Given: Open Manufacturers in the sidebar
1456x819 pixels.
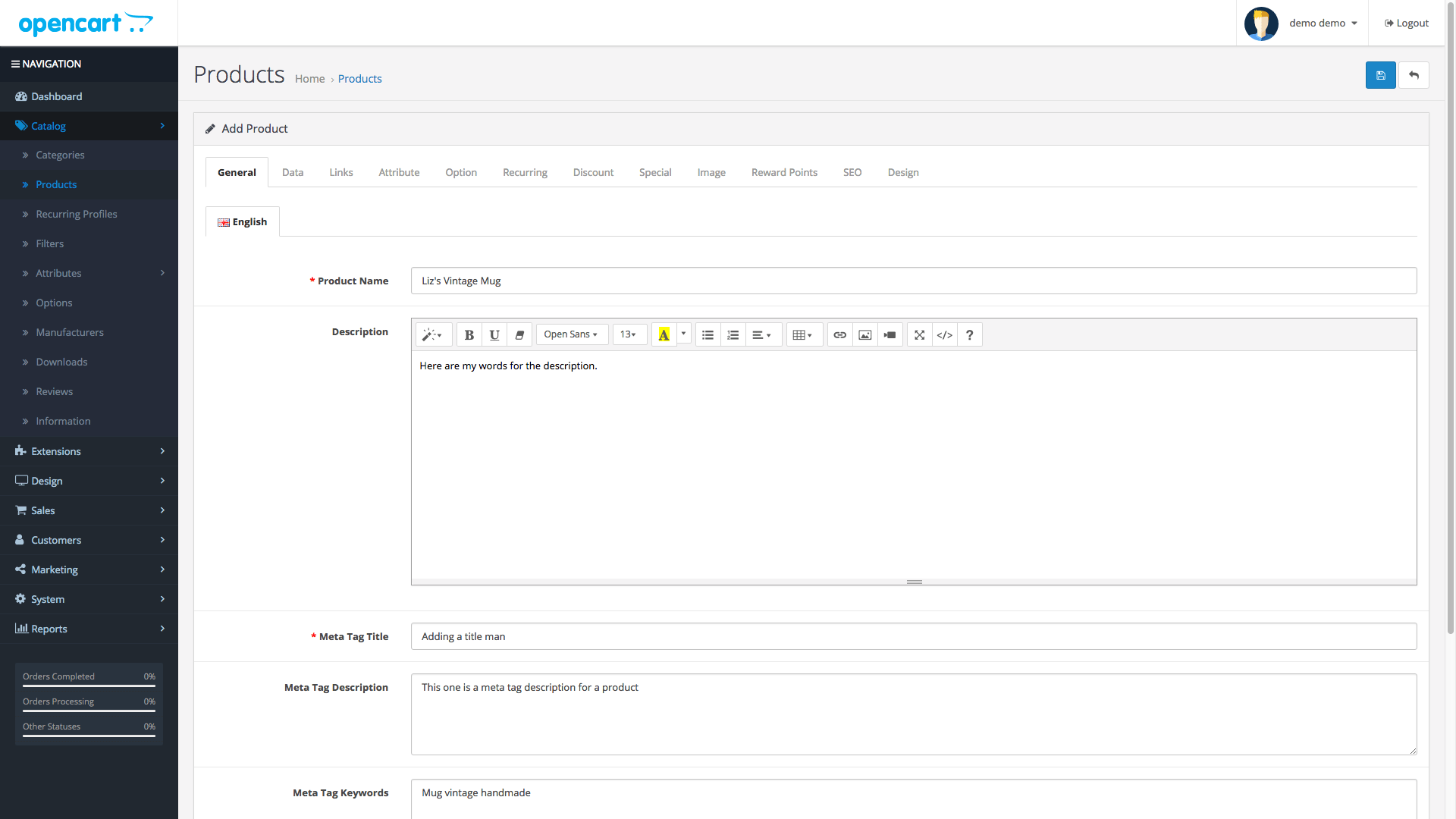Looking at the screenshot, I should [89, 332].
